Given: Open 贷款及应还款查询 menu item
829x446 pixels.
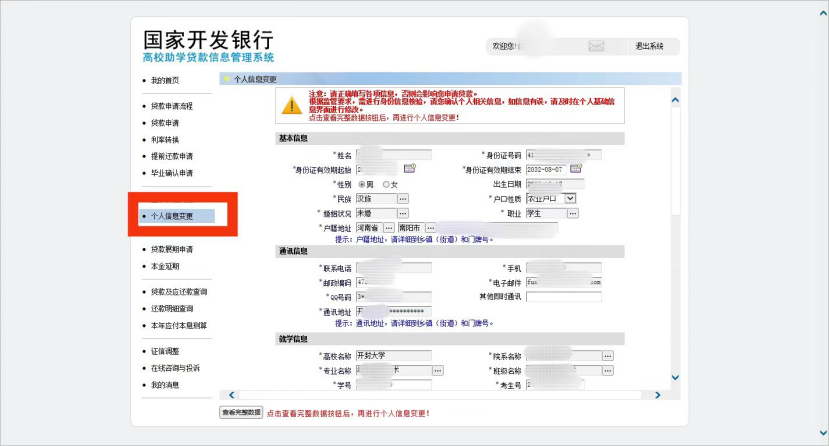Looking at the screenshot, I should [x=179, y=292].
